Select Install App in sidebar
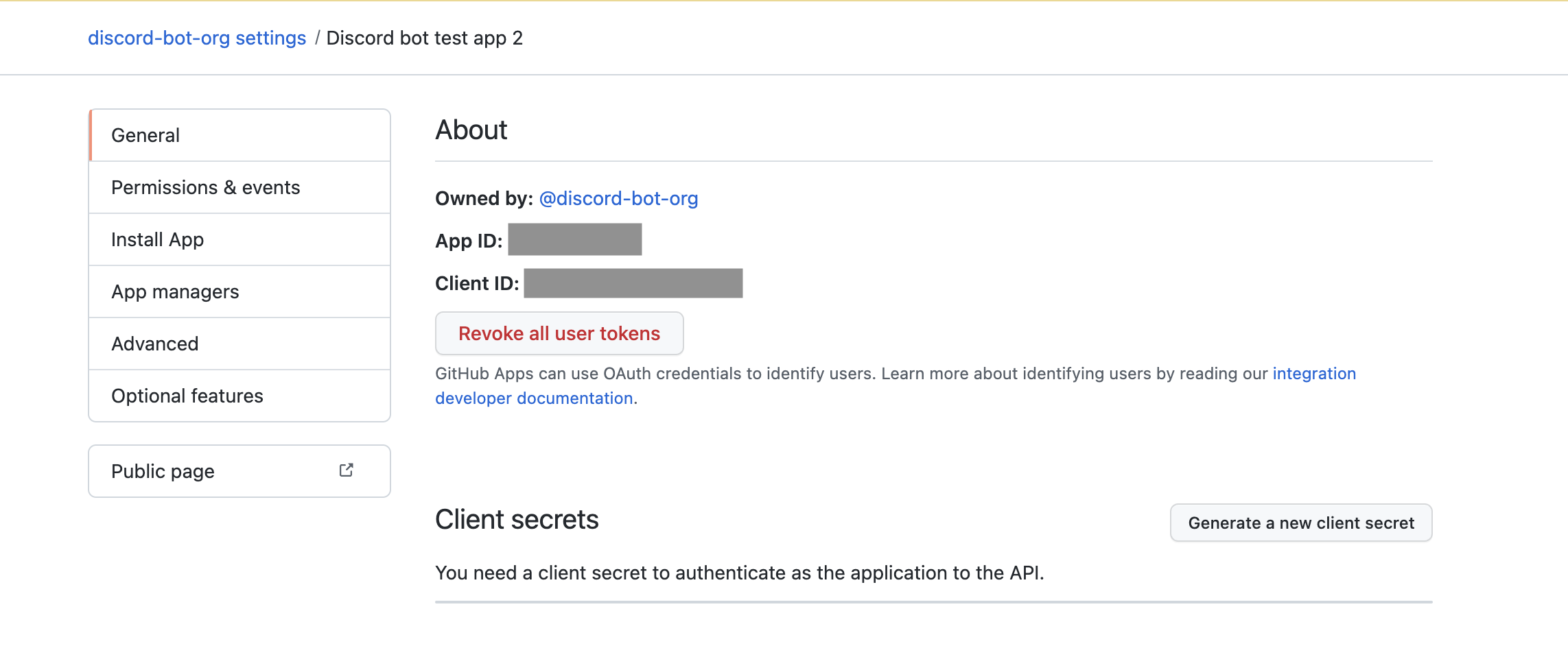The image size is (1568, 646). (239, 239)
